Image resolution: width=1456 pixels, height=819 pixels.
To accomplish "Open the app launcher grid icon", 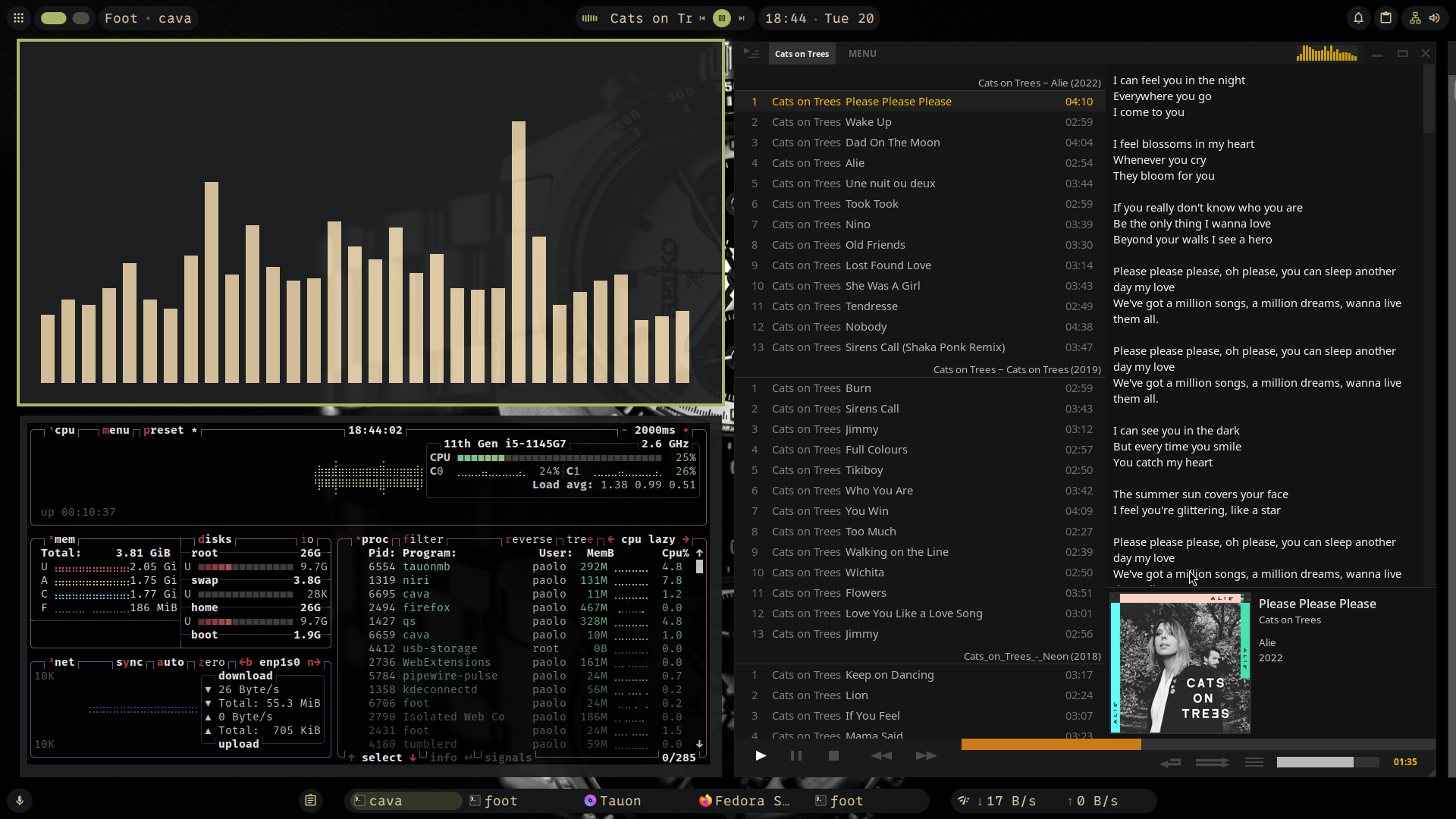I will click(x=19, y=18).
